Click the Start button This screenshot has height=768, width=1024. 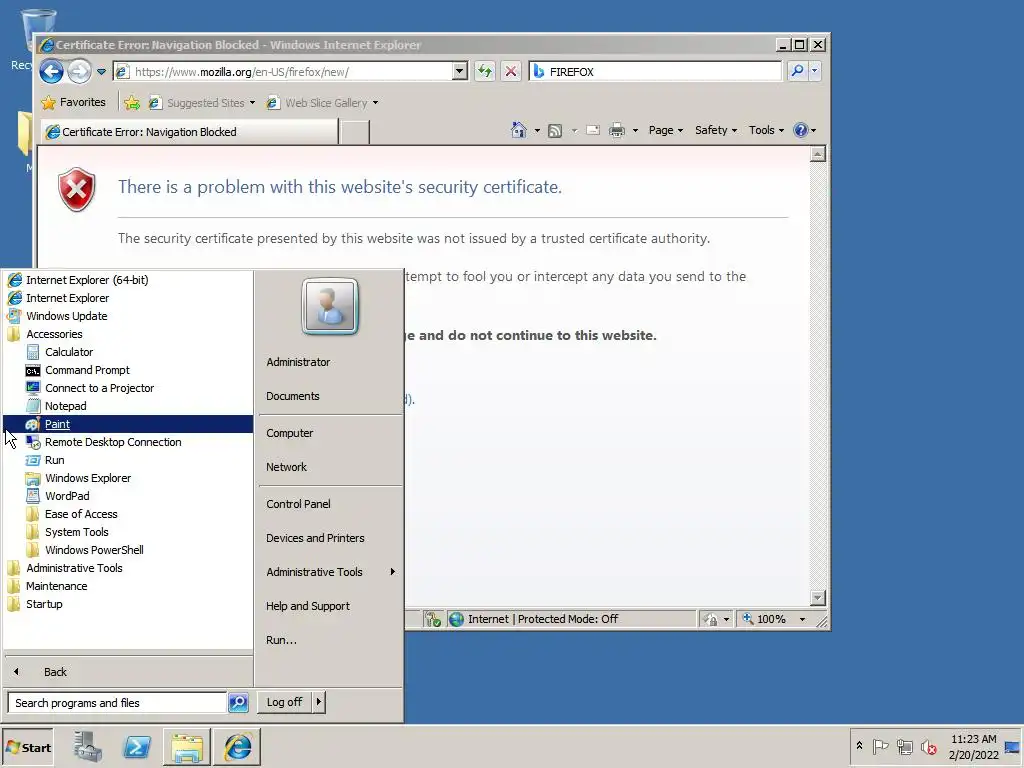(28, 748)
